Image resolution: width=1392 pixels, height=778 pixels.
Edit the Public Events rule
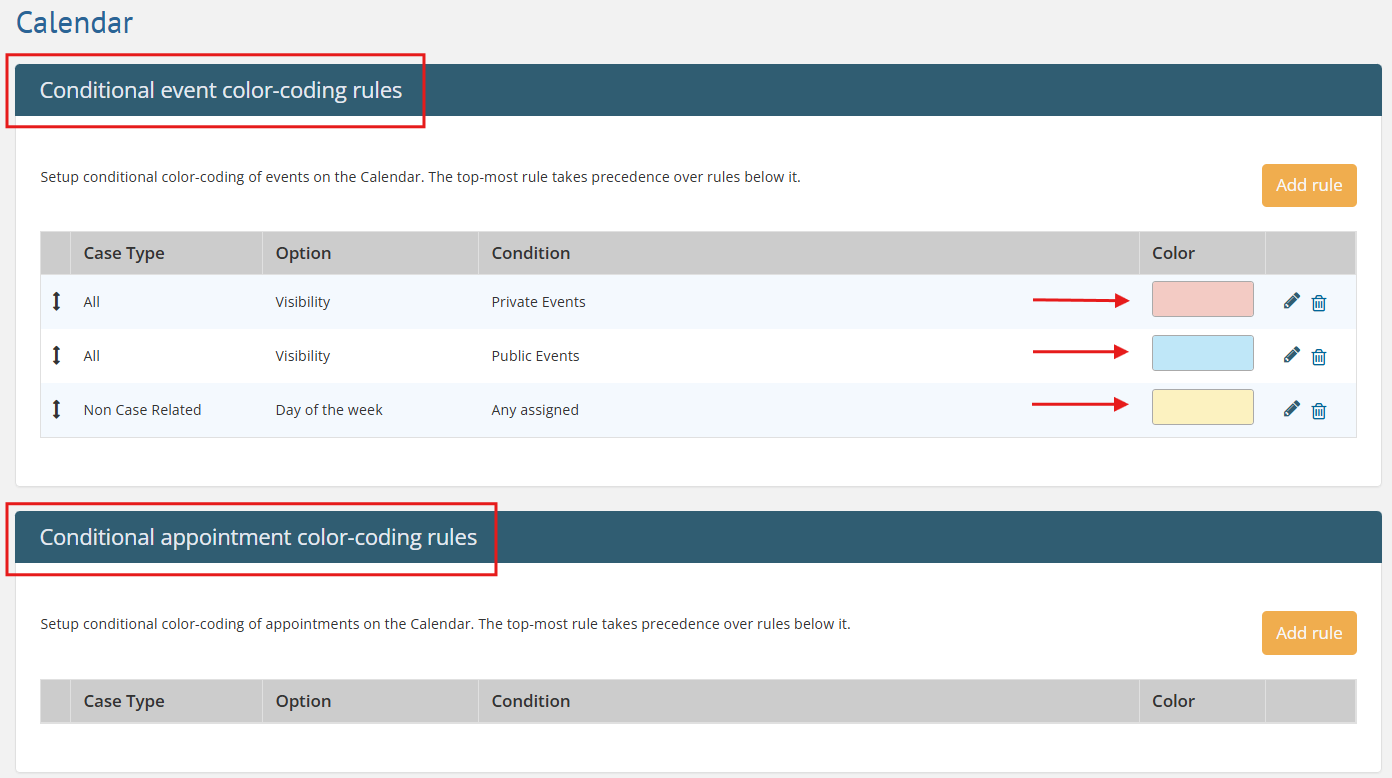tap(1292, 355)
